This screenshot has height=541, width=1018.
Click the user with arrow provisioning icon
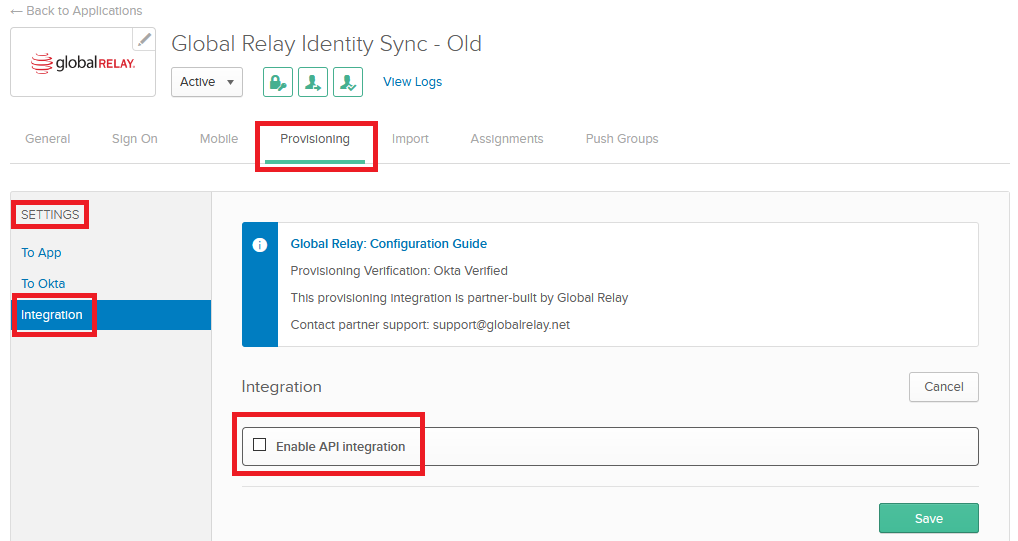click(313, 82)
